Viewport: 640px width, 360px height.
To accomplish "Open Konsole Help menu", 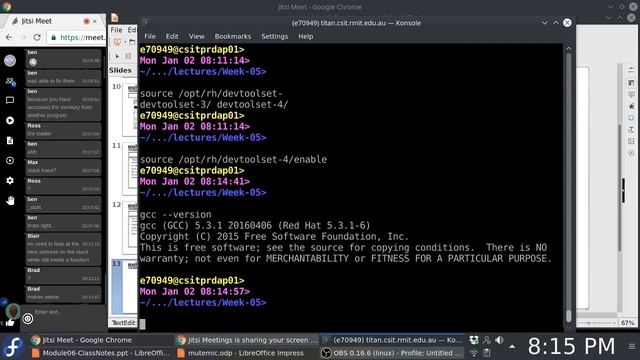I will pos(305,36).
